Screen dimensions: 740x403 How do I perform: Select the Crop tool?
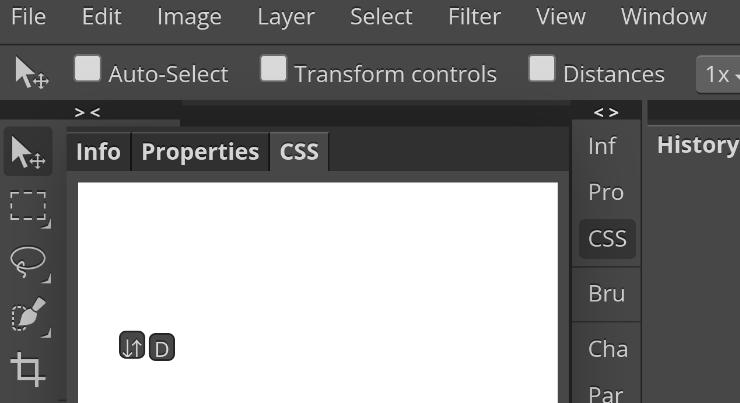click(x=28, y=369)
